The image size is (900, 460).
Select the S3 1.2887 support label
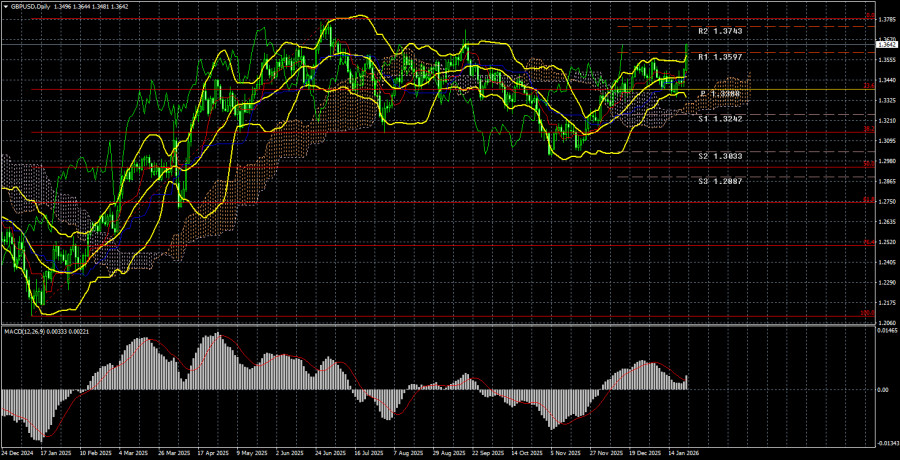719,182
